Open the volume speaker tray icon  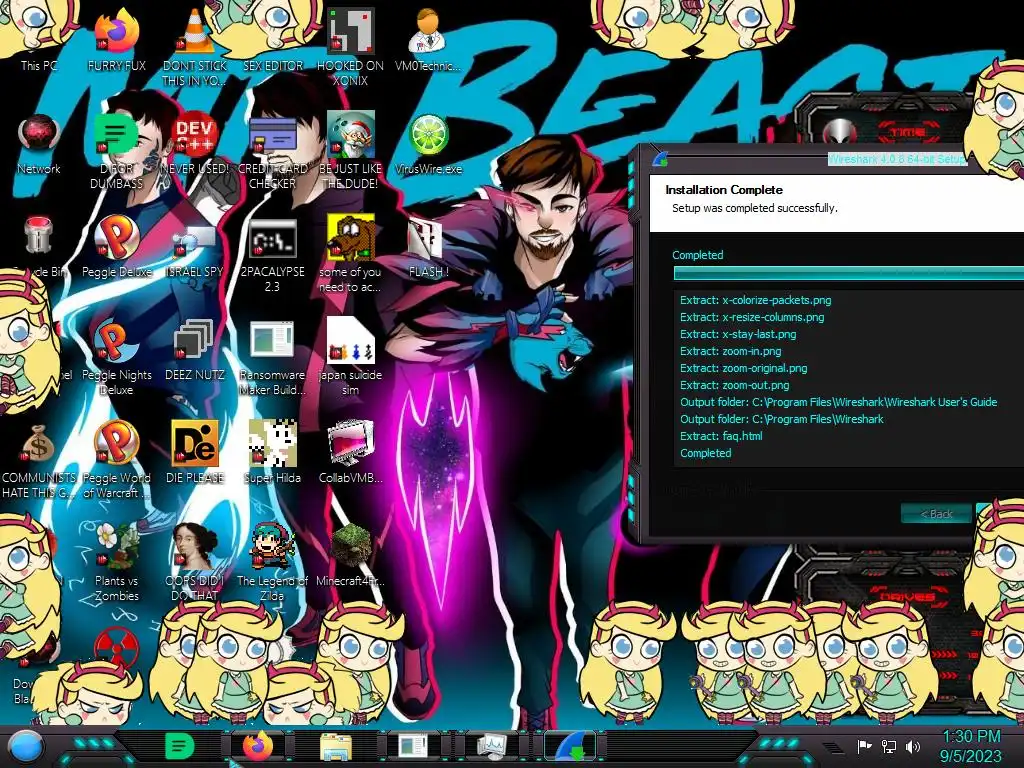pos(912,746)
